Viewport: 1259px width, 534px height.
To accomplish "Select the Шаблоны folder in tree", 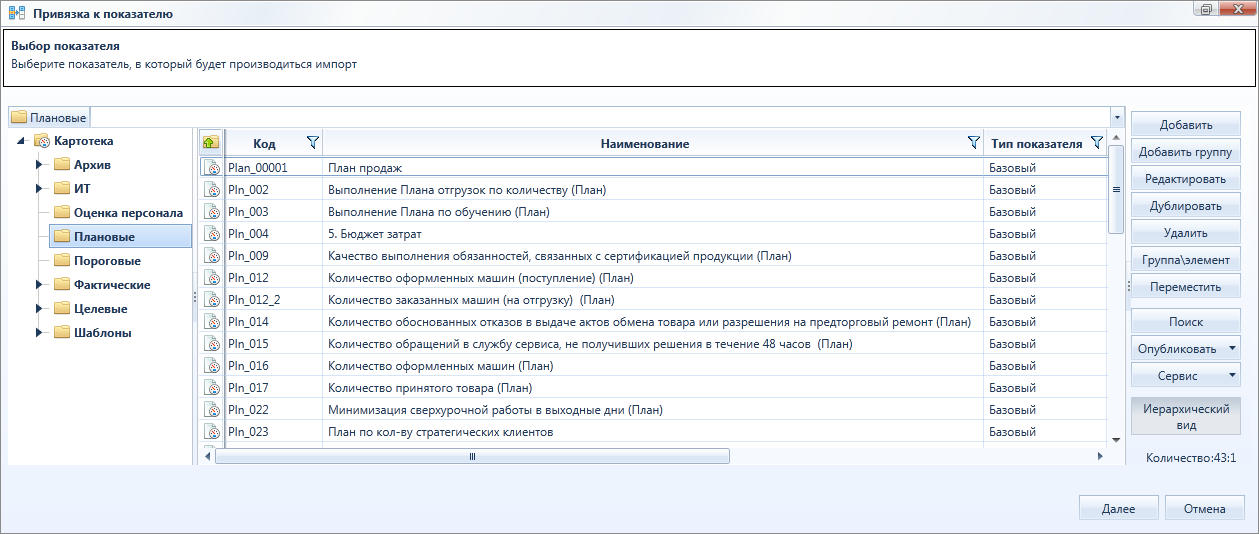I will 102,332.
